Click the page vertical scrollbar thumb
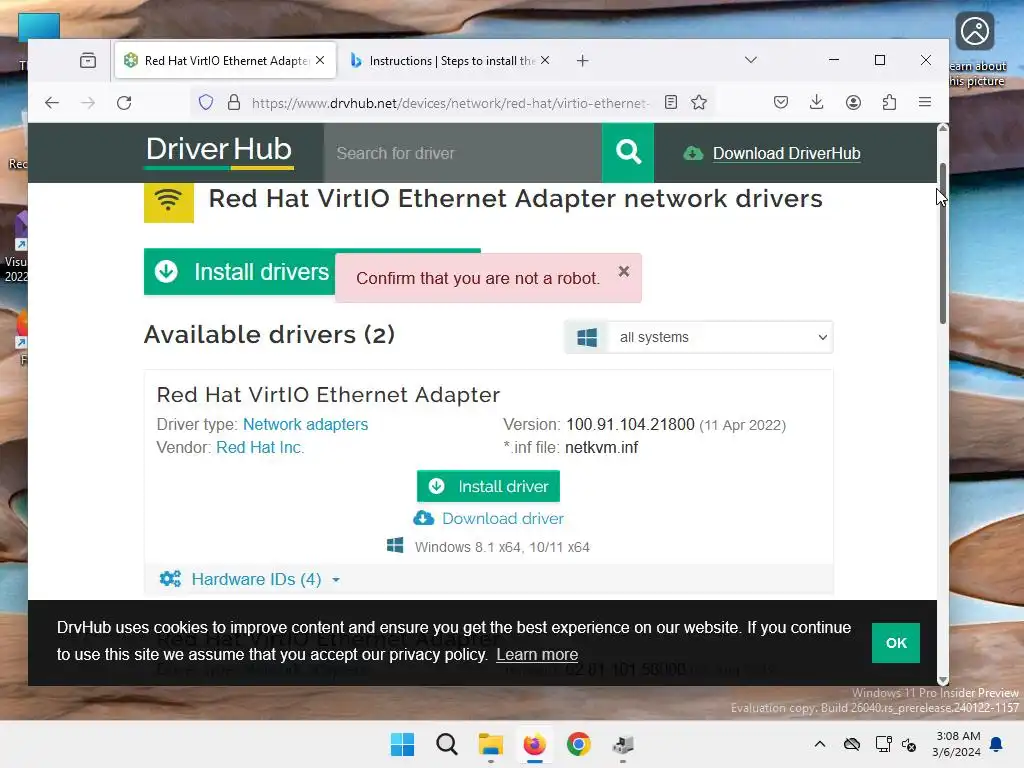 pos(942,242)
